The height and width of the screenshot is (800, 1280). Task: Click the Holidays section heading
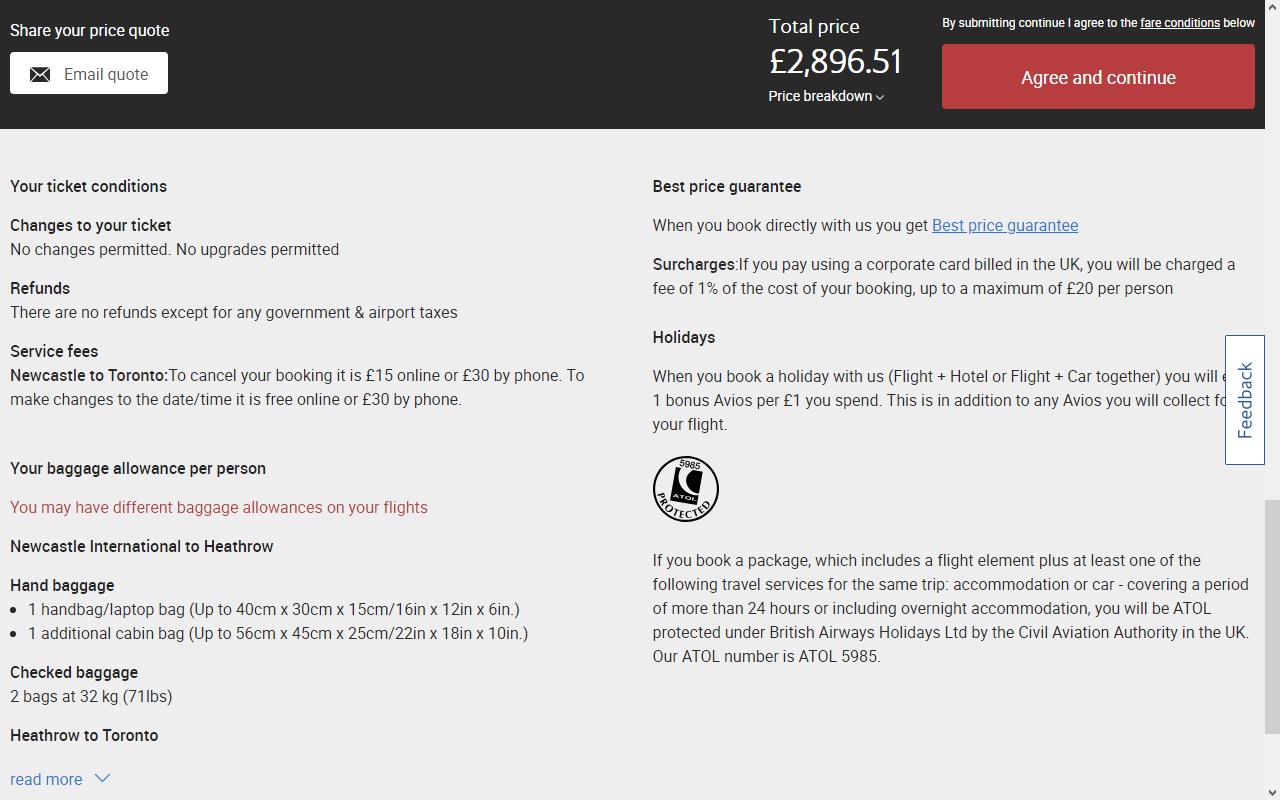coord(684,338)
